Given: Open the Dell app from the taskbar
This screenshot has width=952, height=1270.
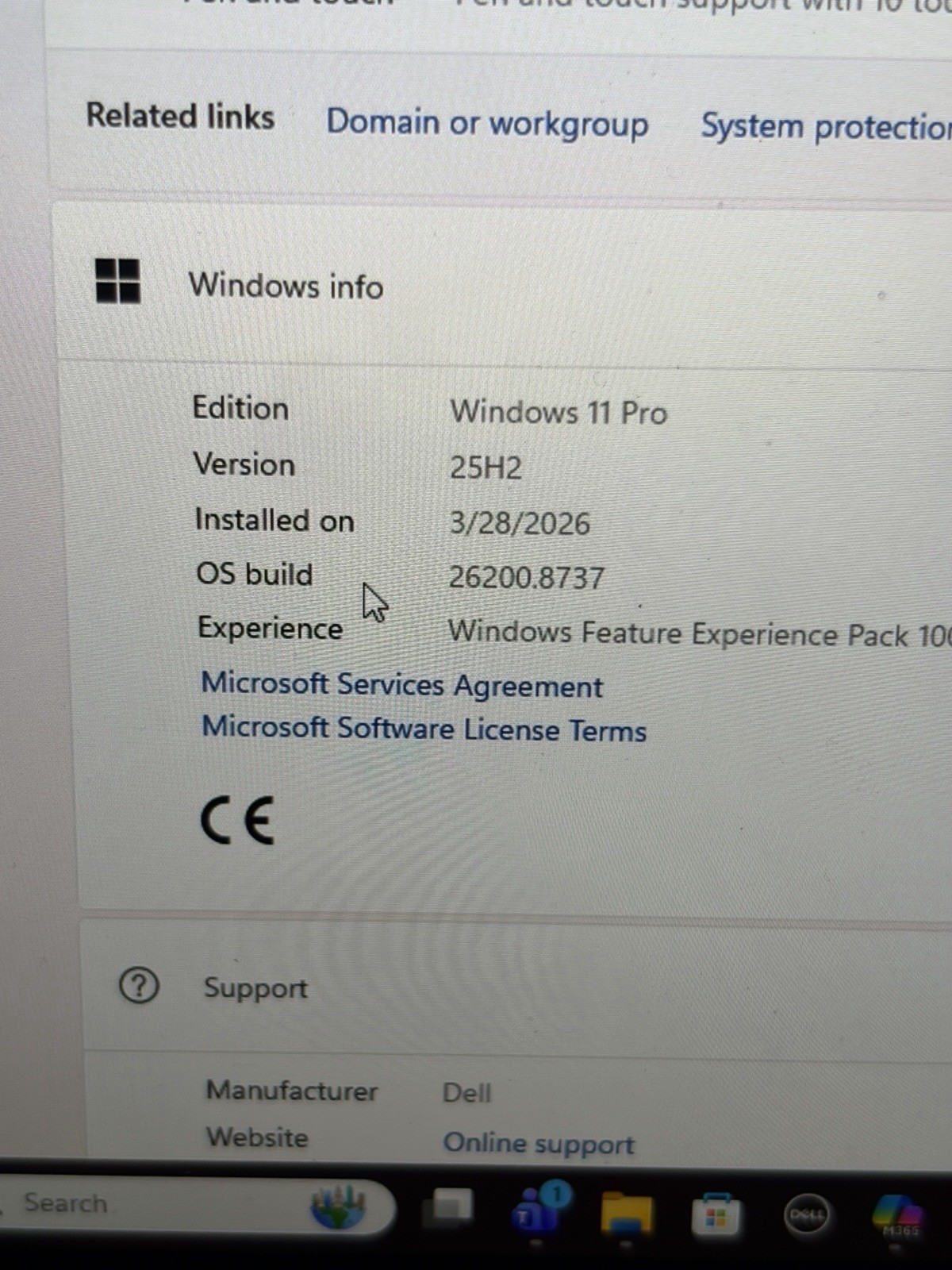Looking at the screenshot, I should click(x=806, y=1215).
